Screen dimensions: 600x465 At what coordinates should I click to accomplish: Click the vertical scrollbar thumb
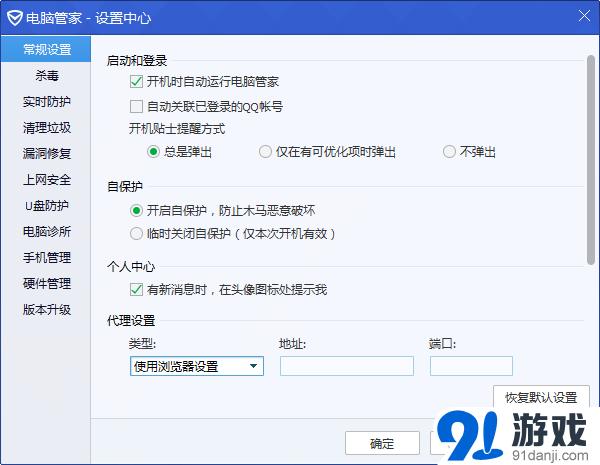click(x=591, y=160)
